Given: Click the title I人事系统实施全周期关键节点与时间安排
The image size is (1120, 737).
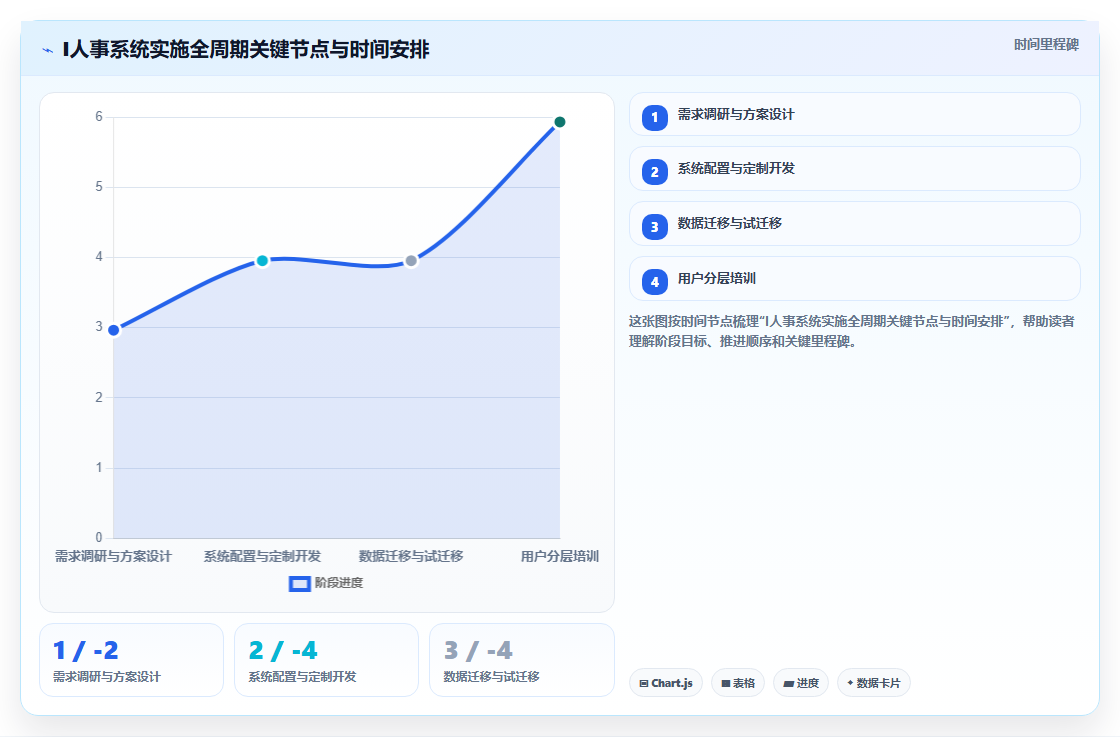Looking at the screenshot, I should click(x=246, y=49).
